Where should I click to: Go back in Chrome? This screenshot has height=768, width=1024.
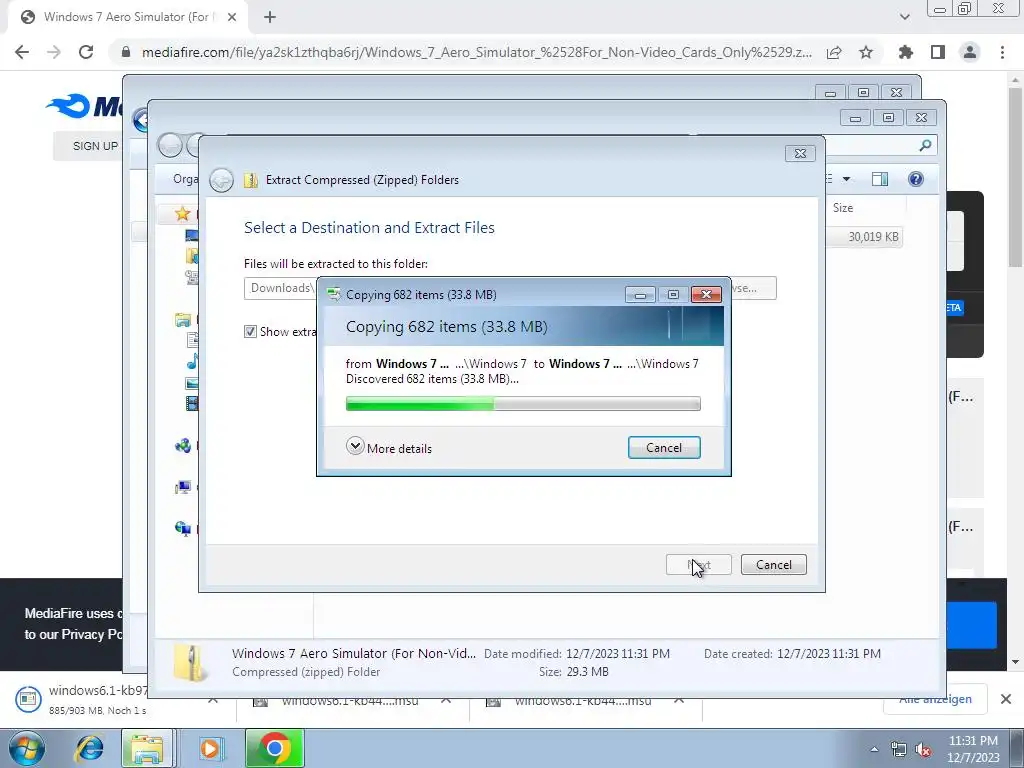pyautogui.click(x=22, y=52)
